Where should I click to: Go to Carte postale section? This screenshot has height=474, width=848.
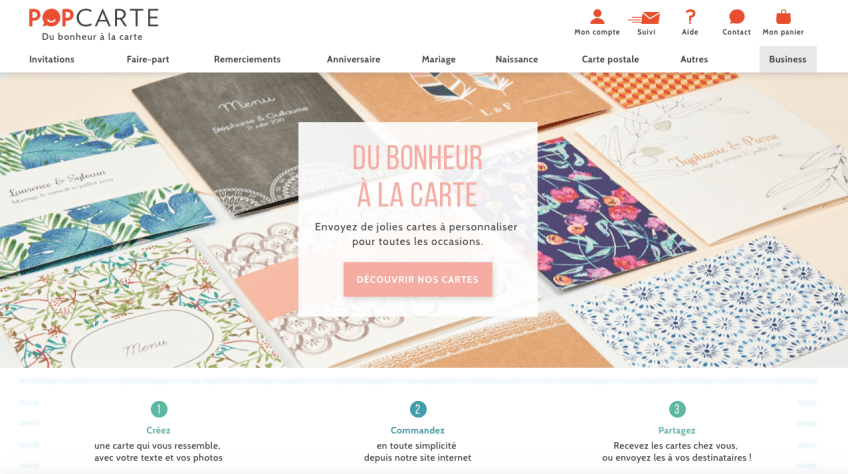coord(610,60)
